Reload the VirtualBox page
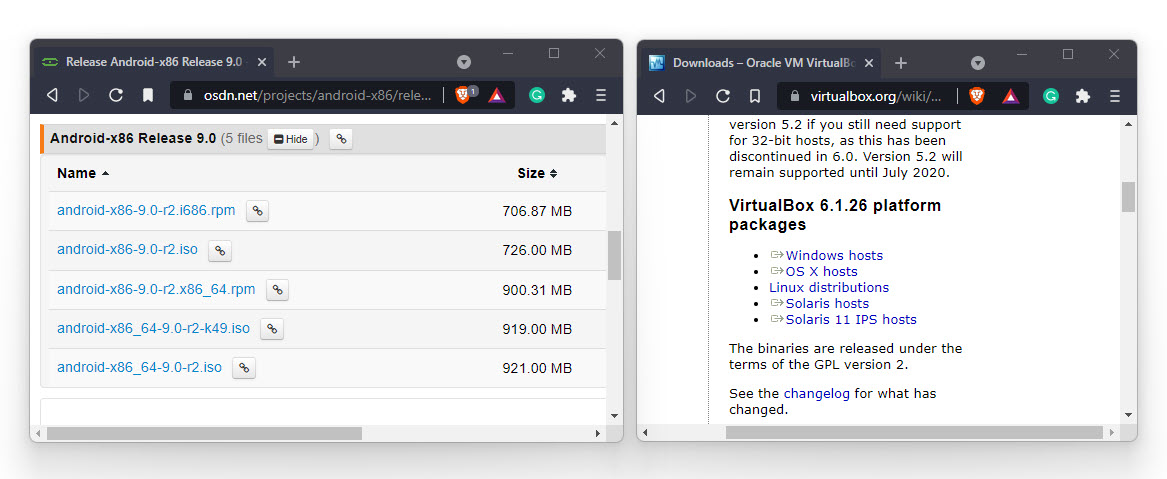This screenshot has height=479, width=1167. point(723,95)
